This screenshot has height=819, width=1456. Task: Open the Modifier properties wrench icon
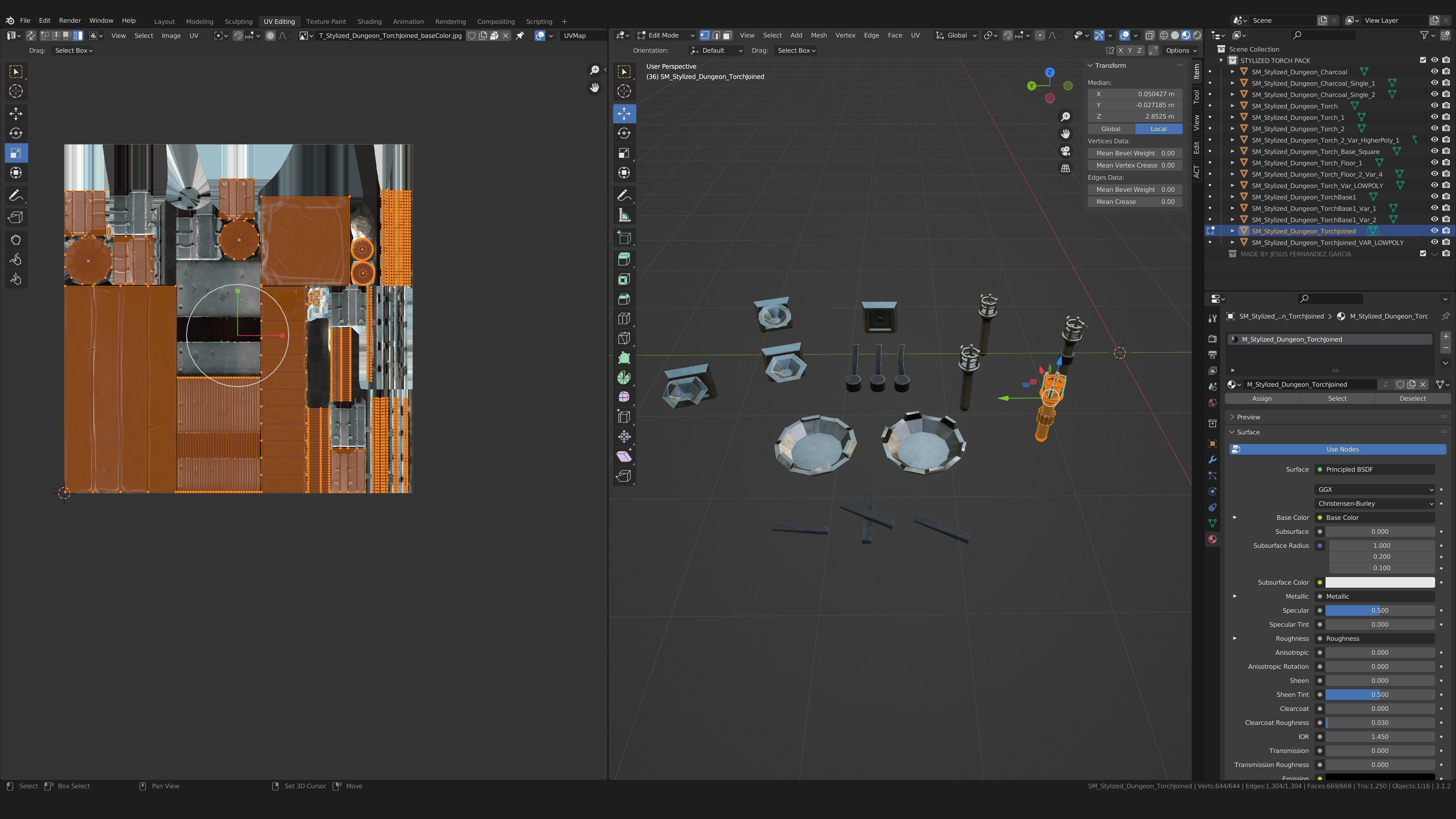[1213, 460]
